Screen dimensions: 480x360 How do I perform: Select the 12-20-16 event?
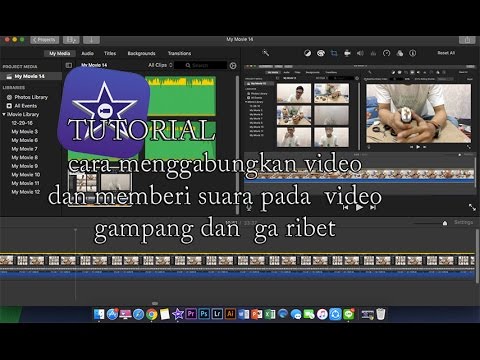pyautogui.click(x=22, y=123)
